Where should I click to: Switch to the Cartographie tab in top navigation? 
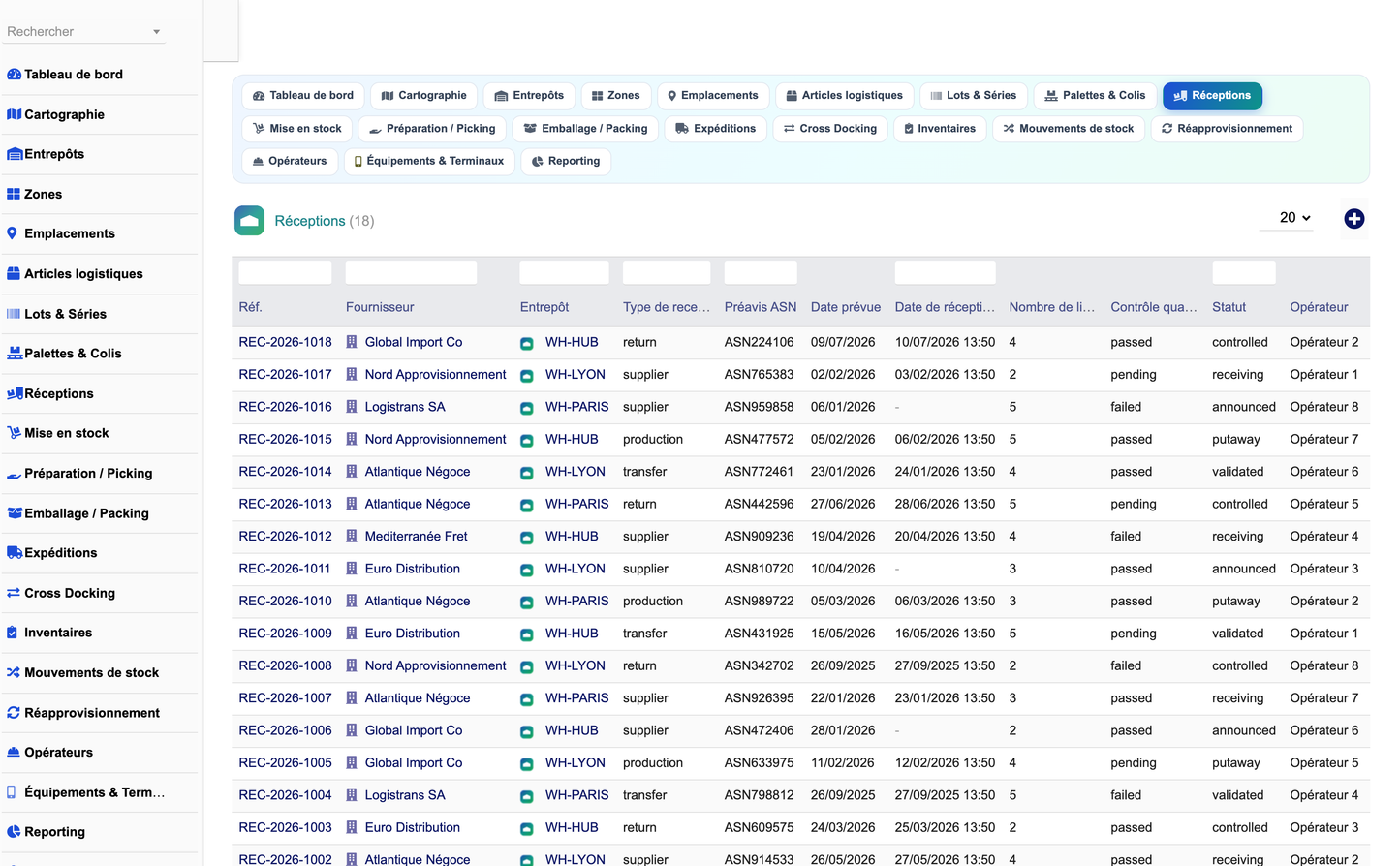coord(423,96)
